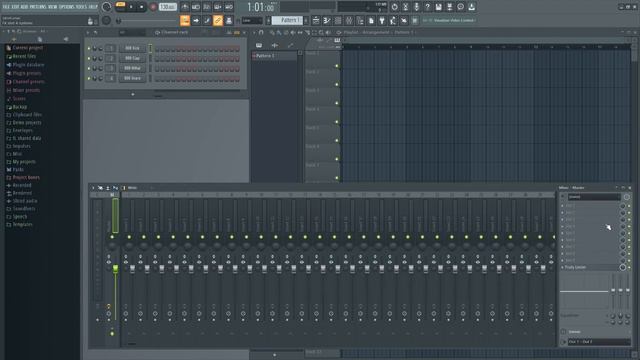The image size is (640, 360).
Task: Toggle mute LED for 808 Snare channel
Action: (x=89, y=78)
